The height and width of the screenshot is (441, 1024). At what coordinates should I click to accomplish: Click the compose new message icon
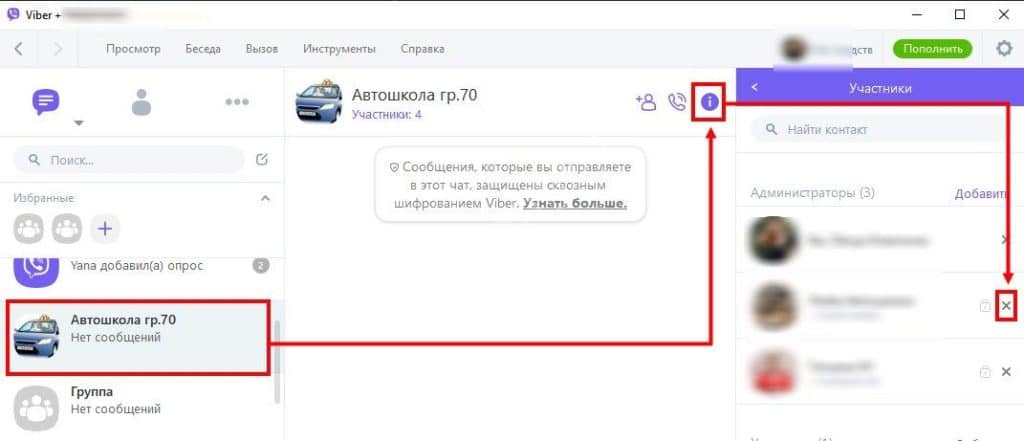[x=262, y=159]
